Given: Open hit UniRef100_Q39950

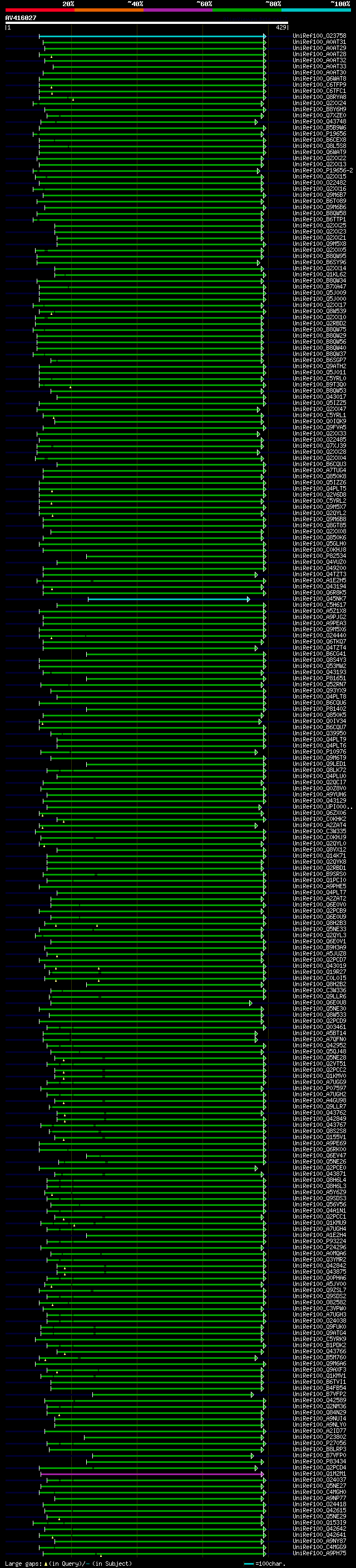Looking at the screenshot, I should (x=319, y=734).
